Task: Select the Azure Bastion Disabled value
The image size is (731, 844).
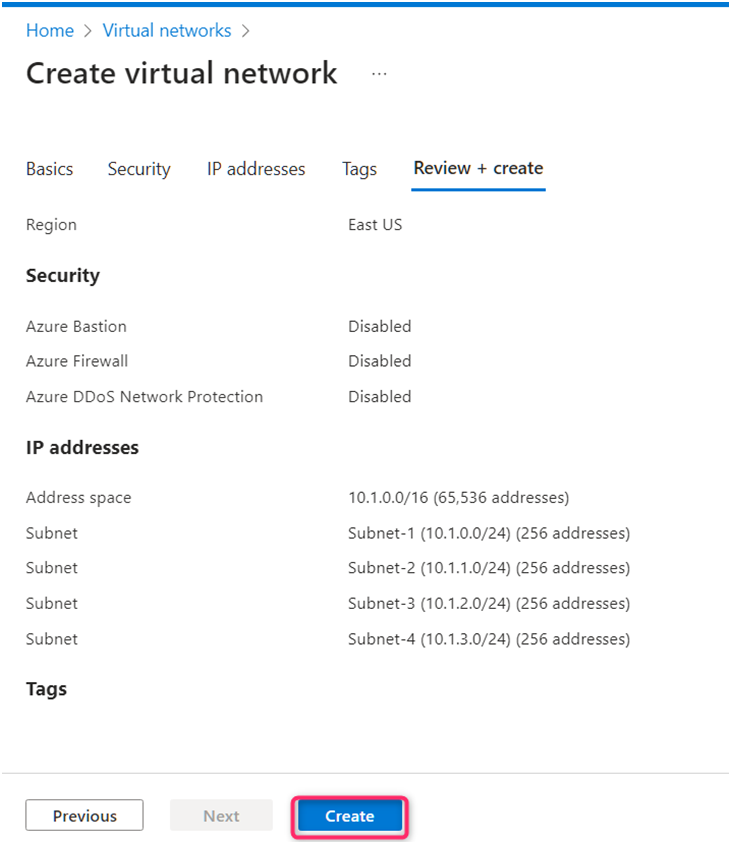Action: click(x=379, y=326)
